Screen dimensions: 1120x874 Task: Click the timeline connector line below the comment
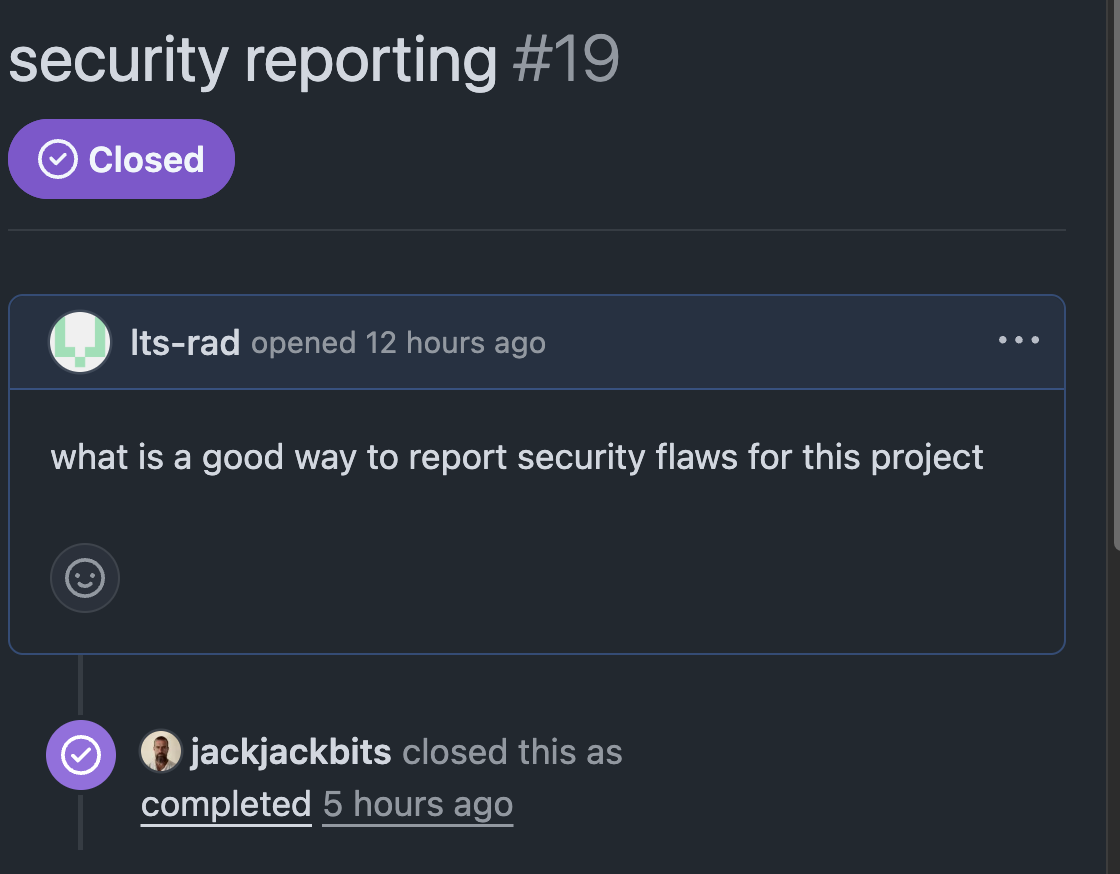click(x=80, y=685)
